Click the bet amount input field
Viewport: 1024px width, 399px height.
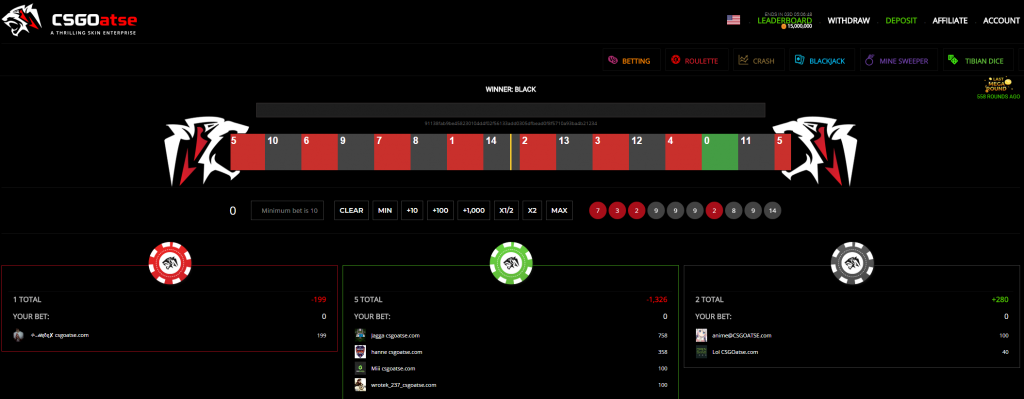287,210
